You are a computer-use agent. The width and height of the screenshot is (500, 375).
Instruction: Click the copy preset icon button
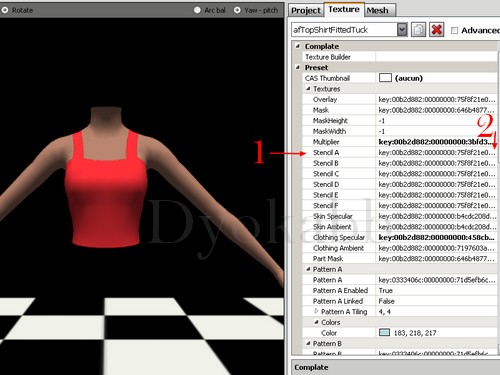[418, 30]
